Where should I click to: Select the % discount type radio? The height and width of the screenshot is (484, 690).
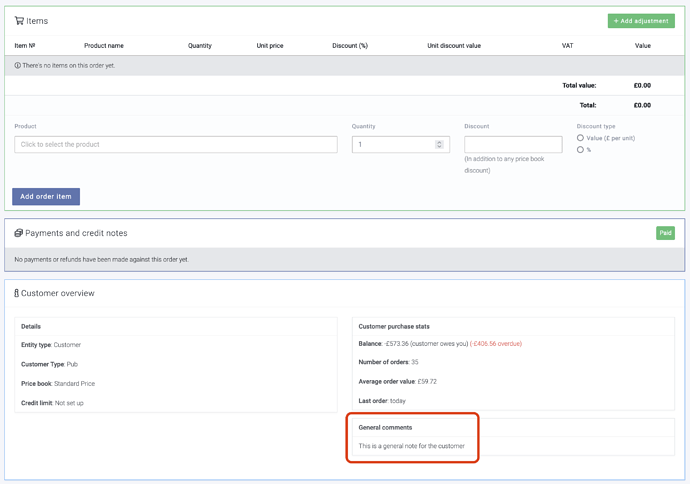(x=580, y=150)
